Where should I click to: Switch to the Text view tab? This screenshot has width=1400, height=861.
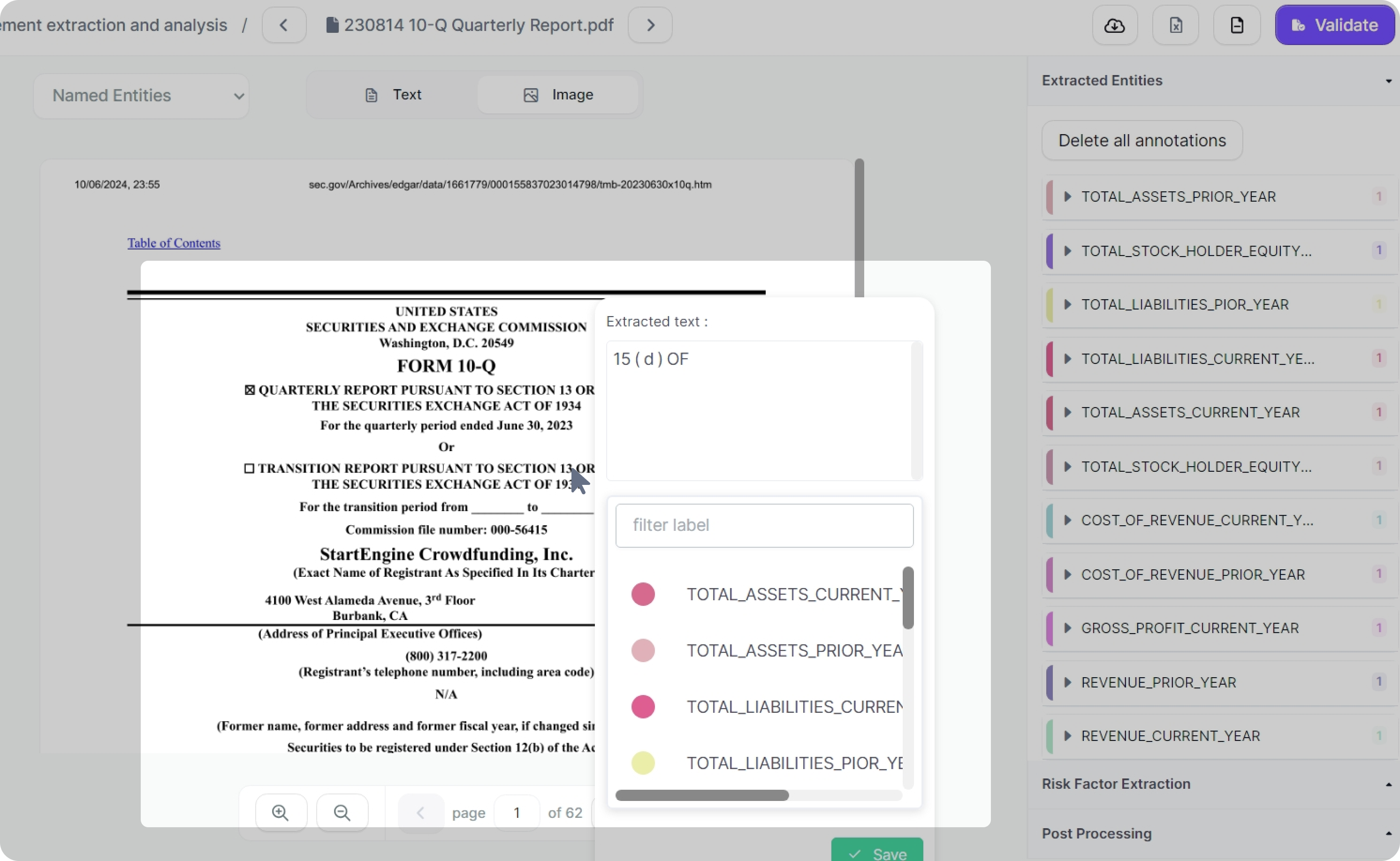tap(393, 95)
